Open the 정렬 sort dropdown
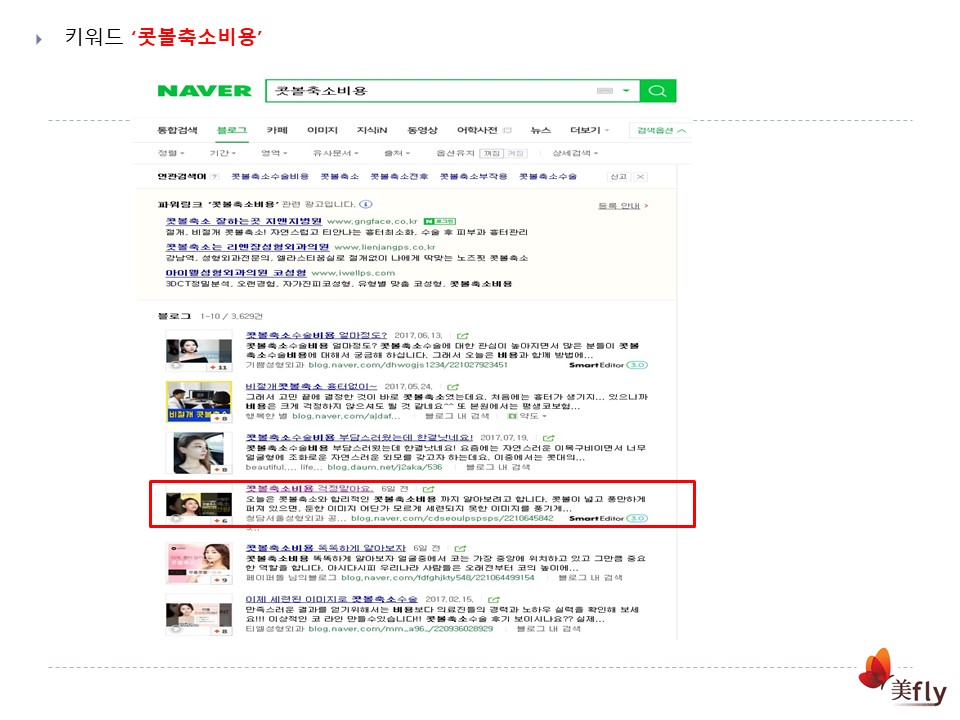Screen dimensions: 960x720 point(171,153)
